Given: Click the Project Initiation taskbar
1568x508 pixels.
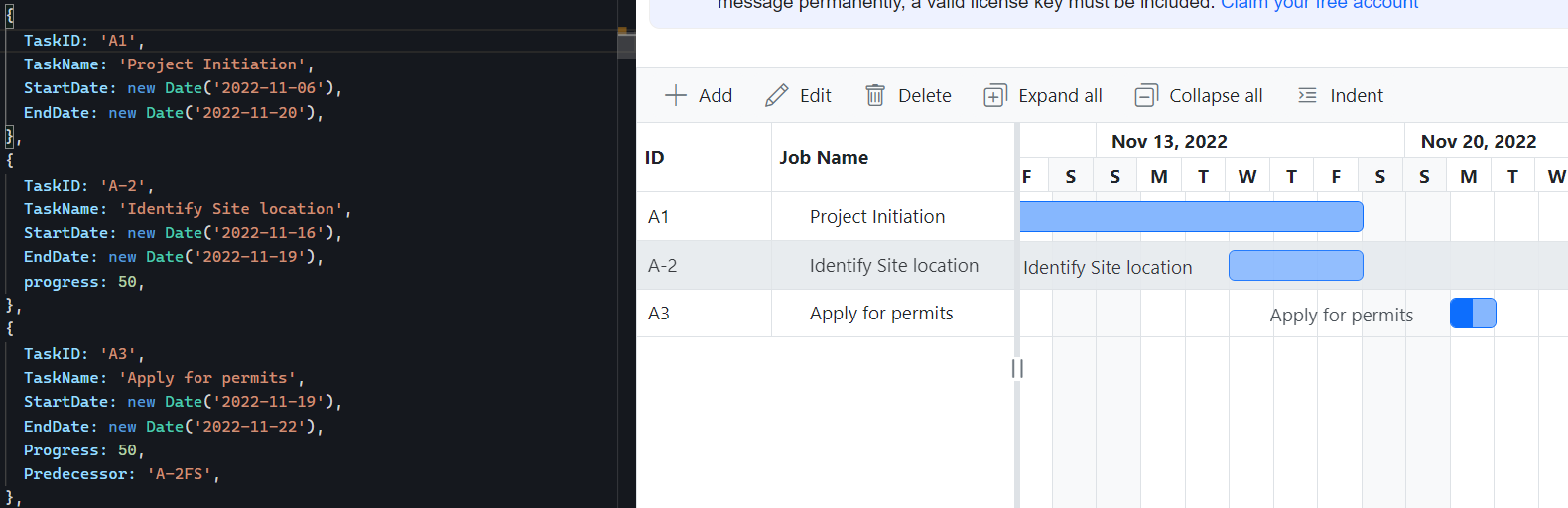Looking at the screenshot, I should [1191, 217].
